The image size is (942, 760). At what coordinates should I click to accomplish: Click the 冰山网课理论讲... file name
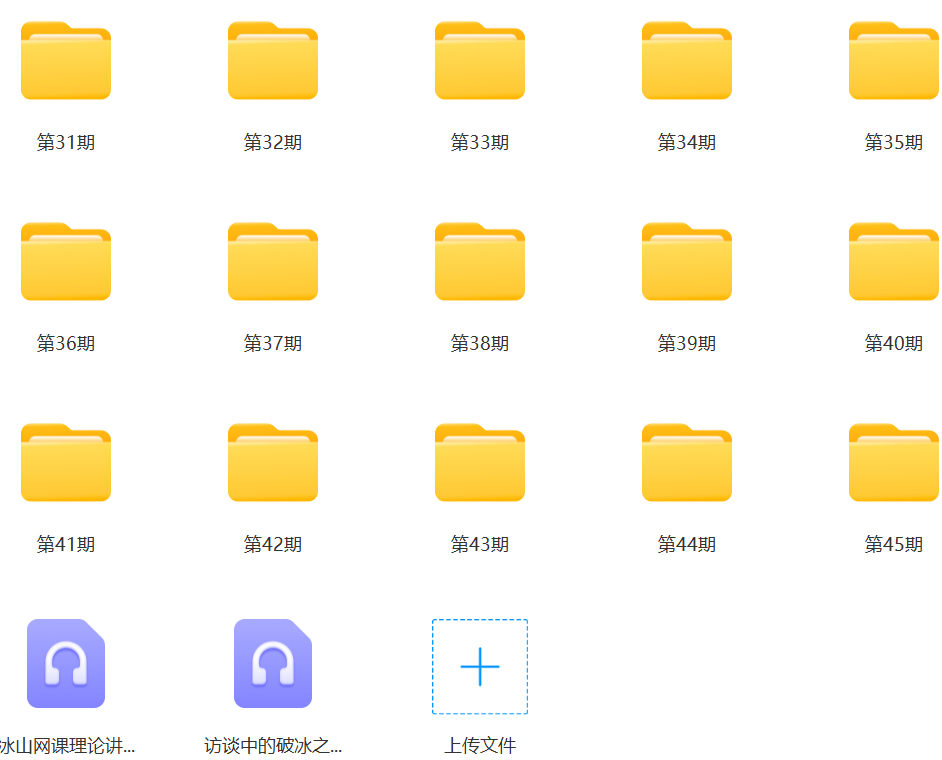point(67,746)
